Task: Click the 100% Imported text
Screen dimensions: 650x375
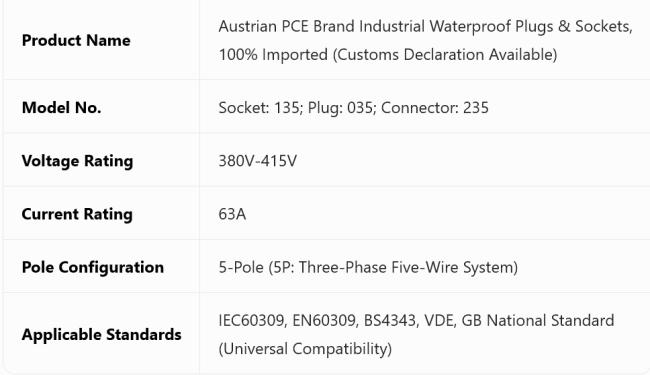Action: (273, 54)
